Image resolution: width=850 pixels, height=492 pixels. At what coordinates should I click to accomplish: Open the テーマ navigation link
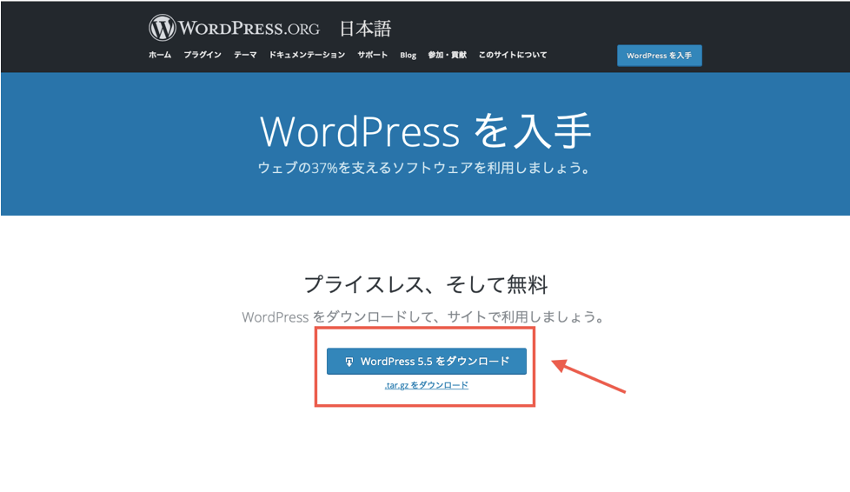(245, 55)
